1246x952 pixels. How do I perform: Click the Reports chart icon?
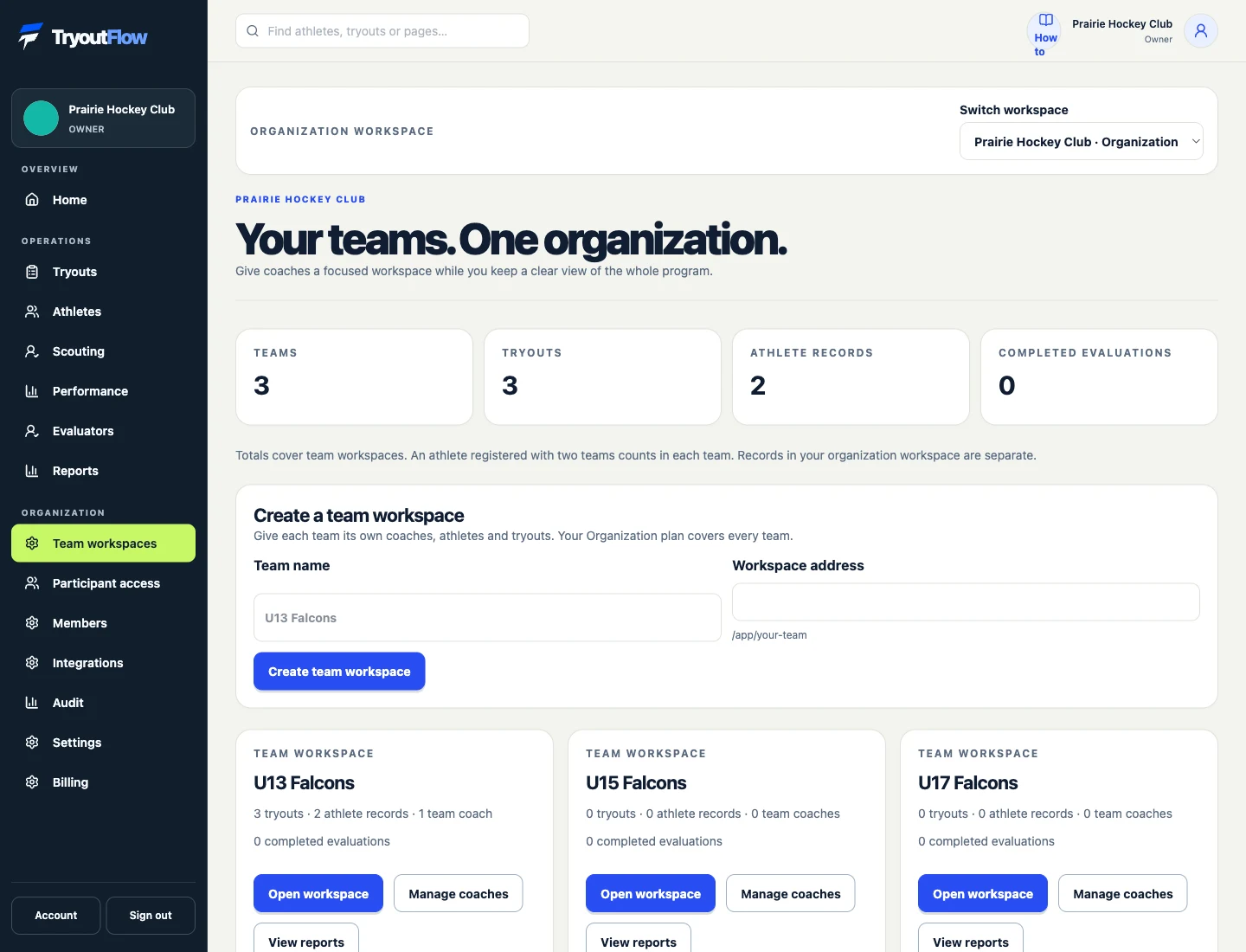32,471
